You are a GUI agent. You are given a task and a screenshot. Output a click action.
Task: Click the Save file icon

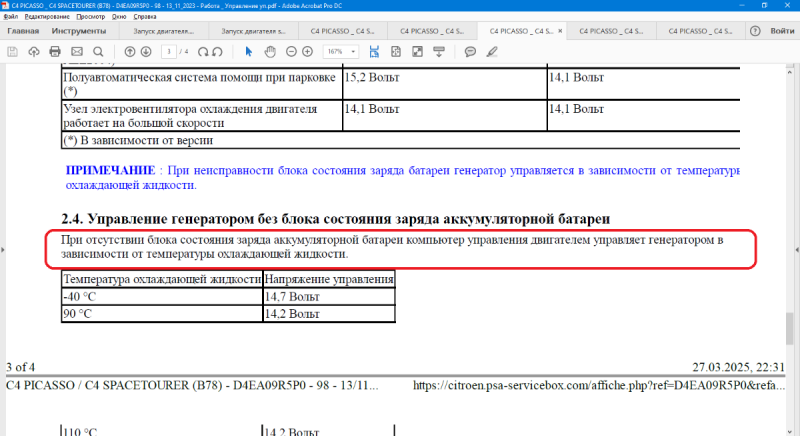[13, 51]
